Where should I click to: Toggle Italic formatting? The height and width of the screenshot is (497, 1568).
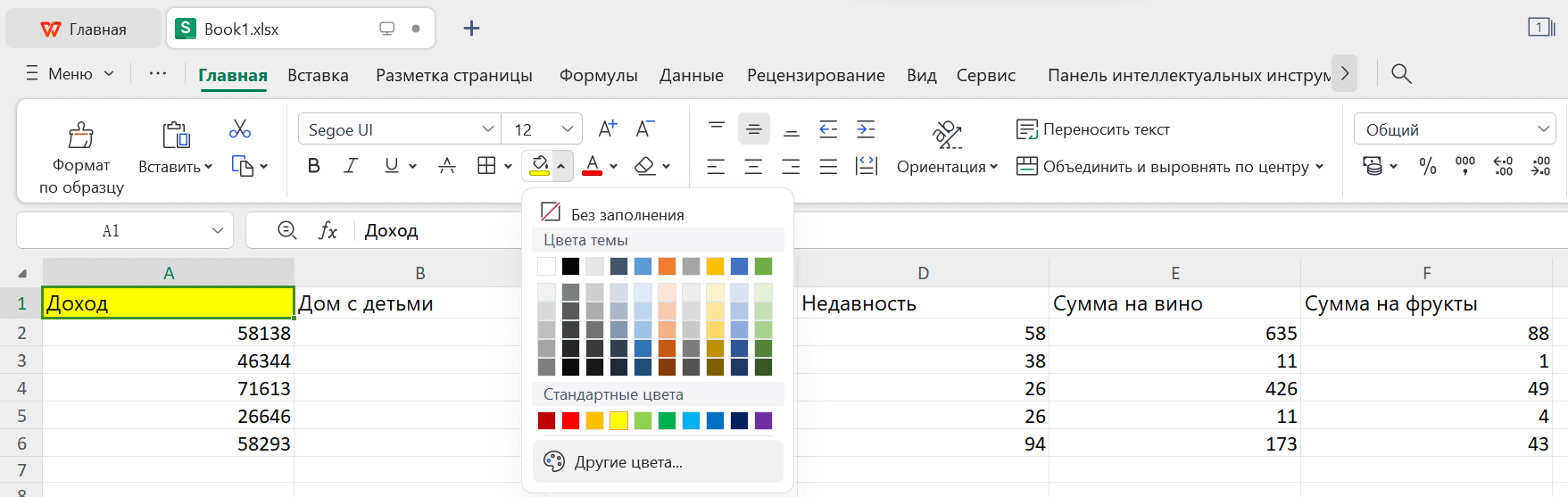351,166
